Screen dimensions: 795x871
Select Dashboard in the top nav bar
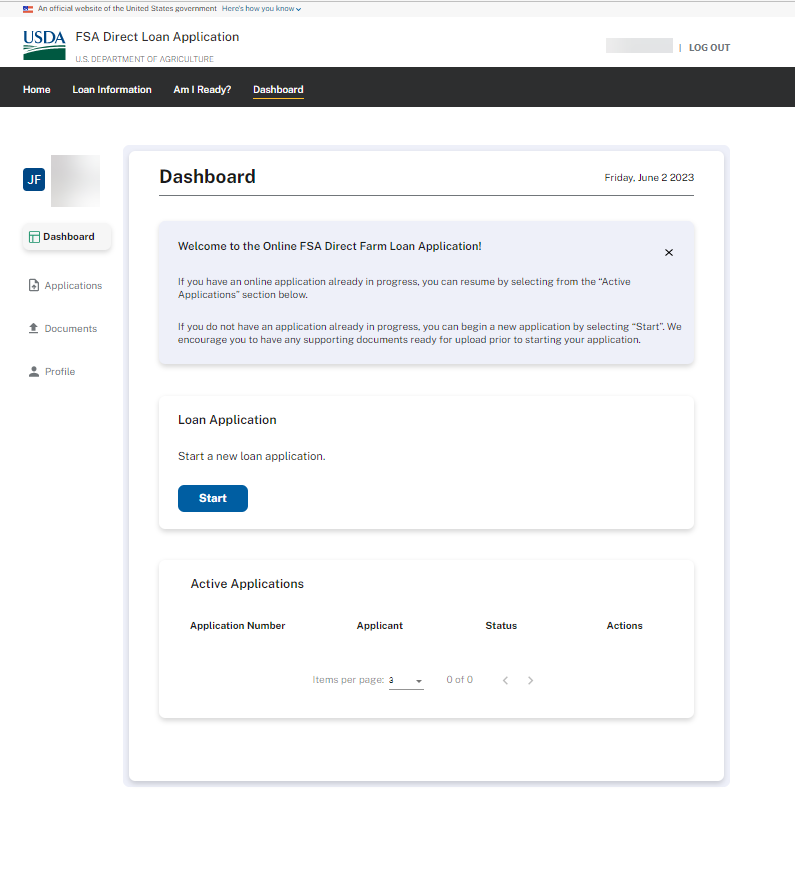point(278,89)
